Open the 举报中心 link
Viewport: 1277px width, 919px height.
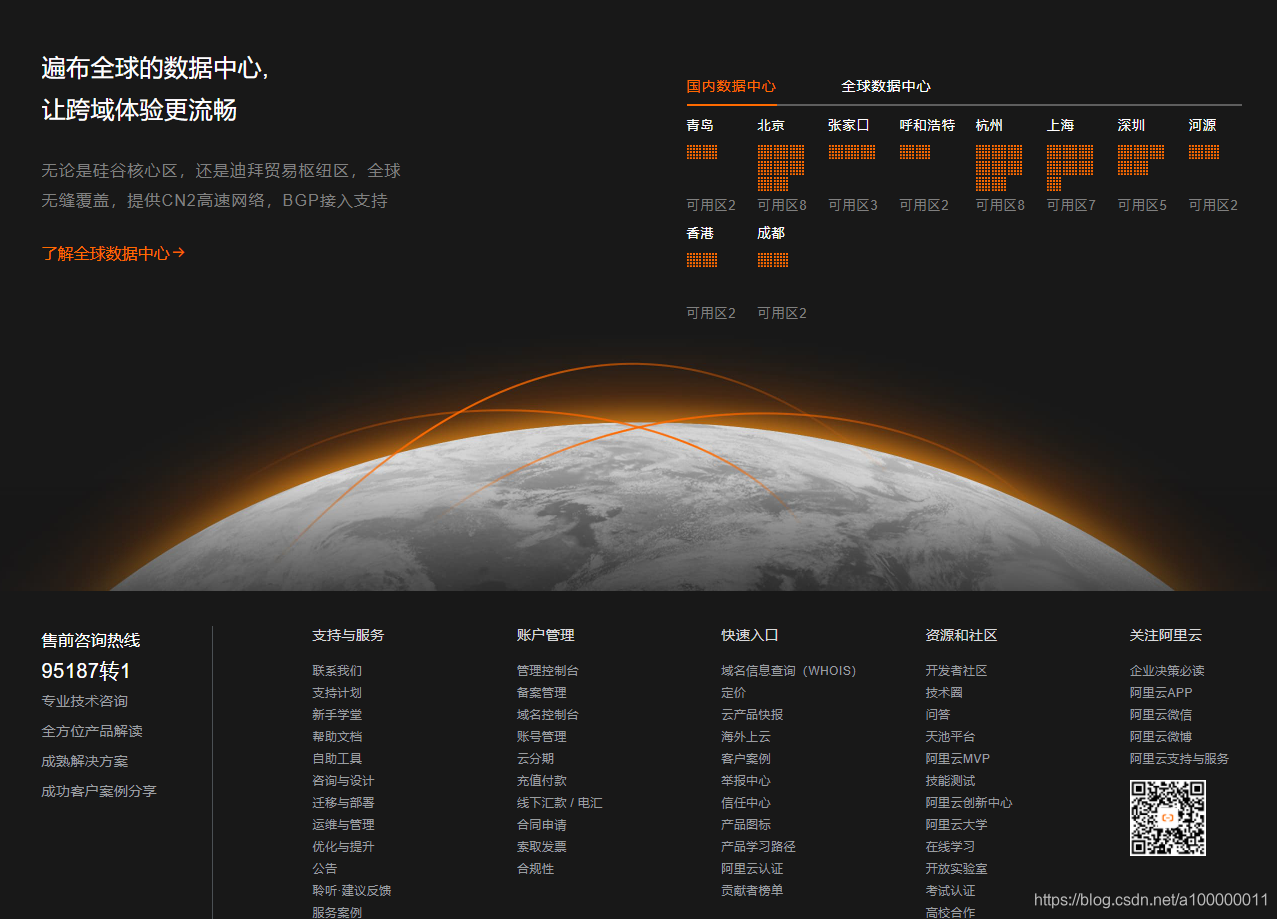(746, 781)
